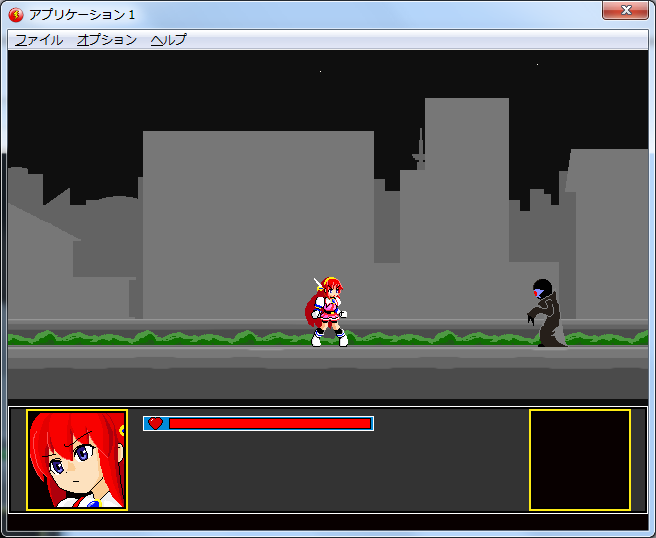
Task: Click the large gray building in center
Action: [258, 220]
